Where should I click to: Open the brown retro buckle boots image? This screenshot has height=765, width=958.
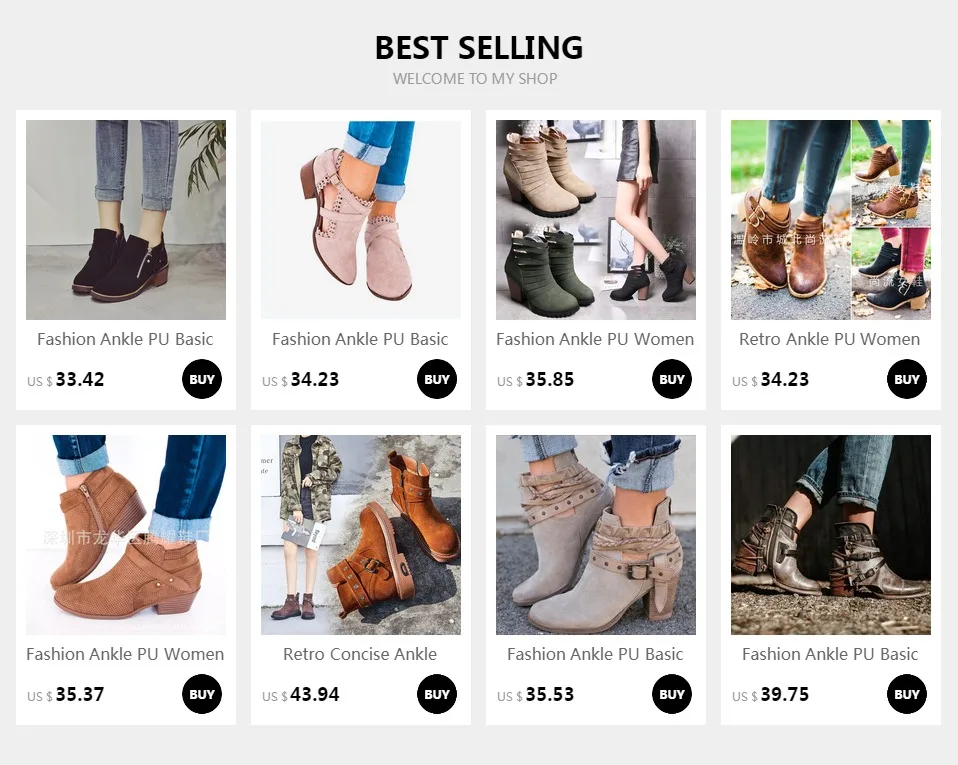click(x=831, y=220)
